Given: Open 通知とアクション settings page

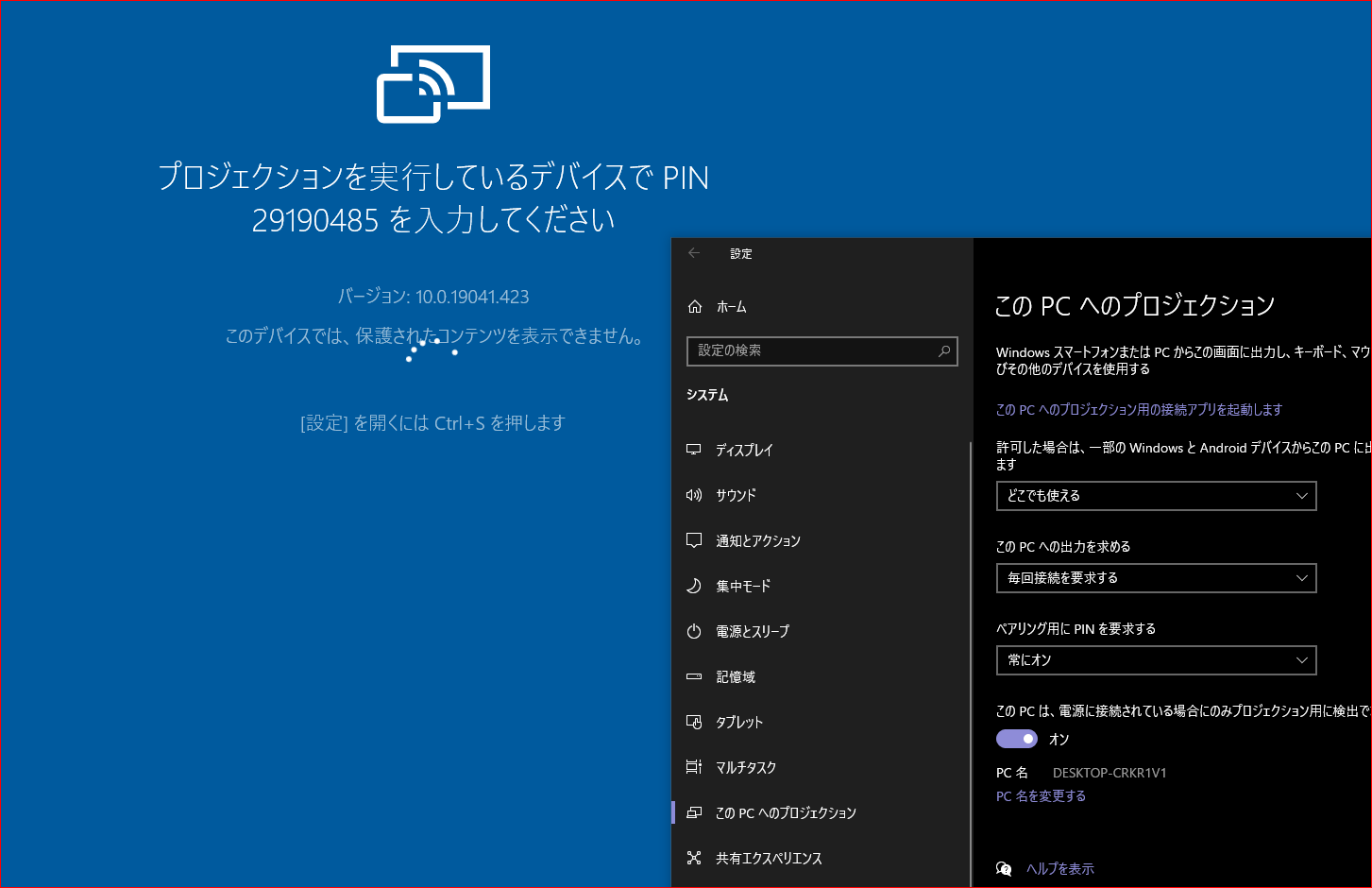Looking at the screenshot, I should point(822,540).
